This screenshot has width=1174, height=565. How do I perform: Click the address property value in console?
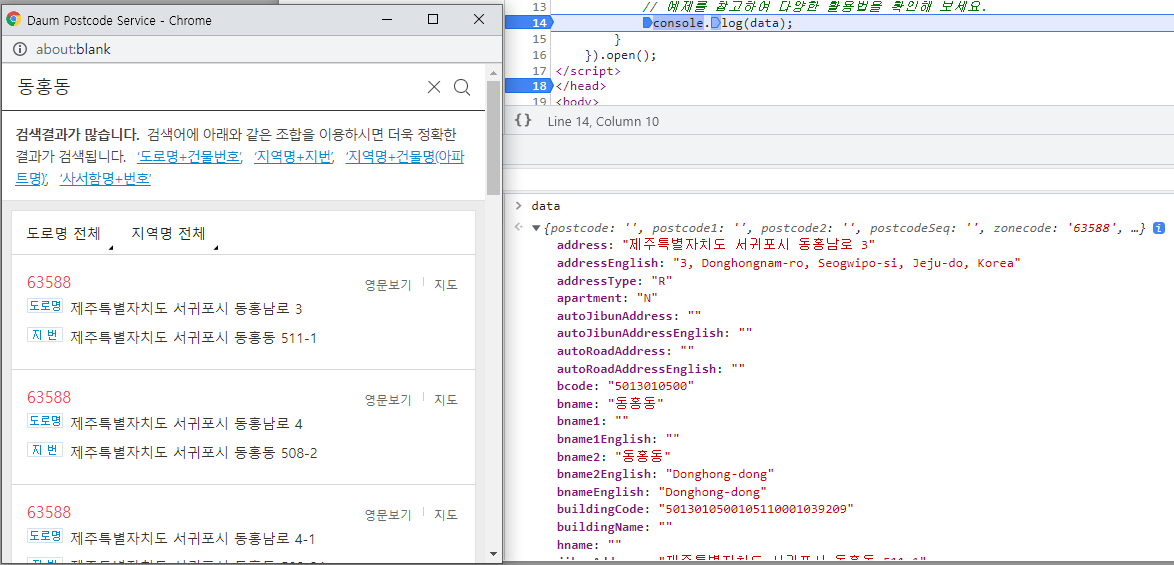748,245
